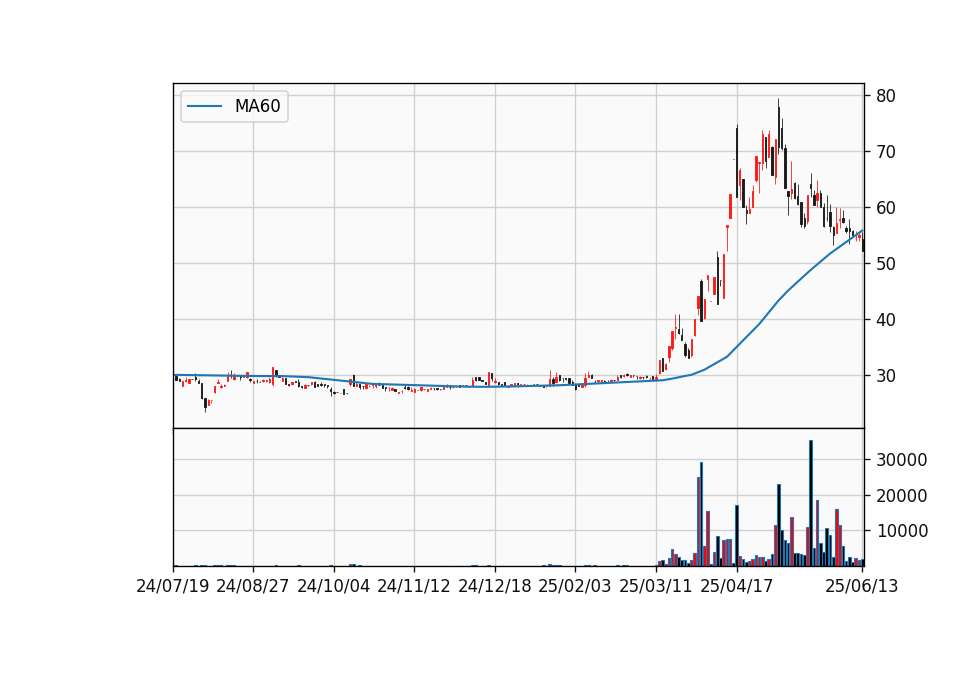Click the tallest volume bar above 30000
Screen dimensions: 960x690
[x=811, y=503]
